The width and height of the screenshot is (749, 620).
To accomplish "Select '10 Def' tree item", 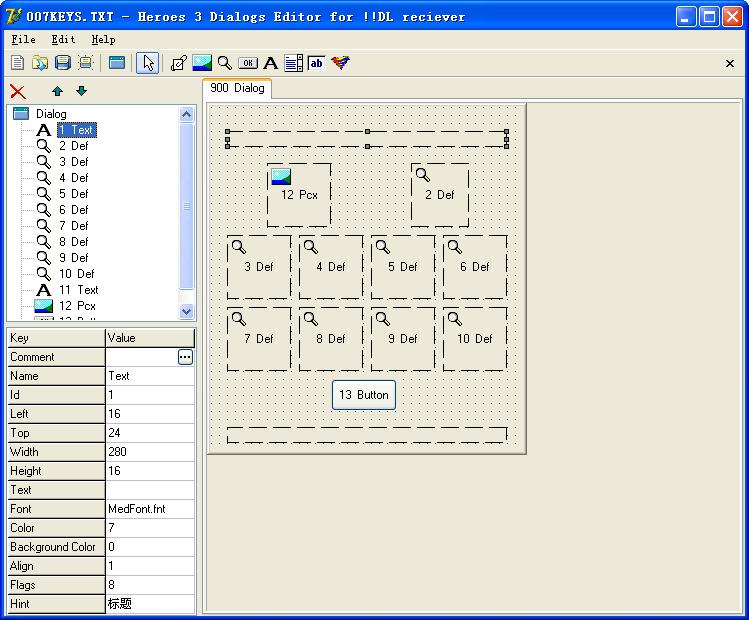I will tap(76, 274).
